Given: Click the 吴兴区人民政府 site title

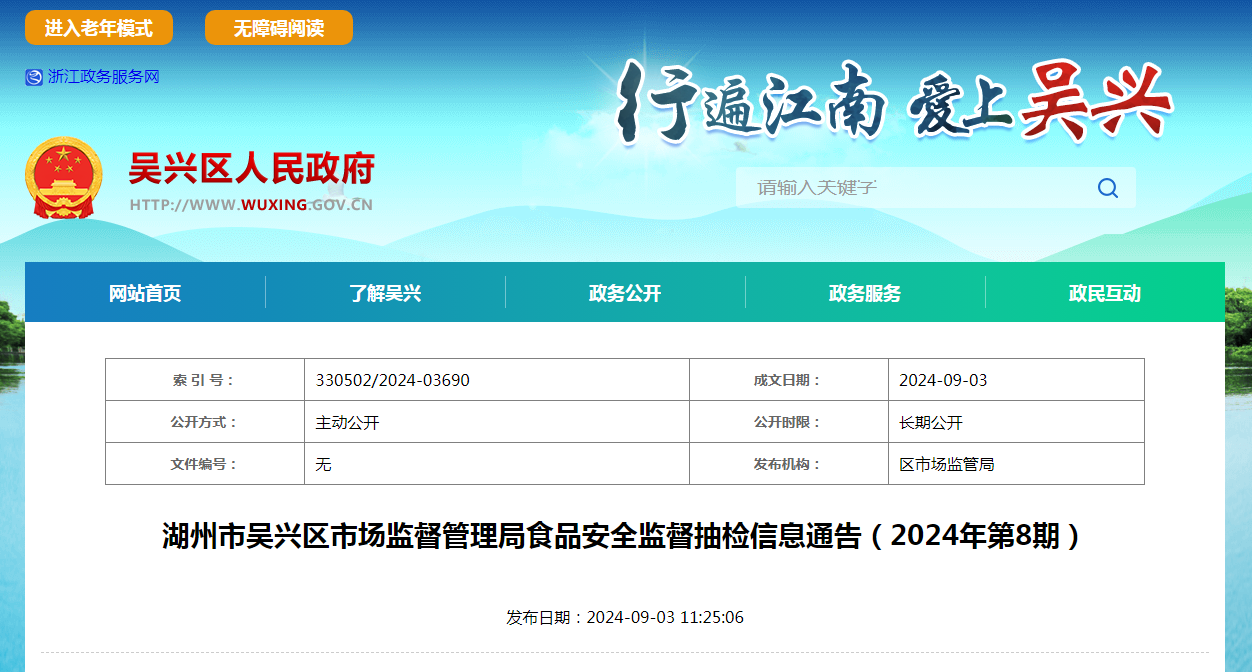Looking at the screenshot, I should (x=251, y=169).
